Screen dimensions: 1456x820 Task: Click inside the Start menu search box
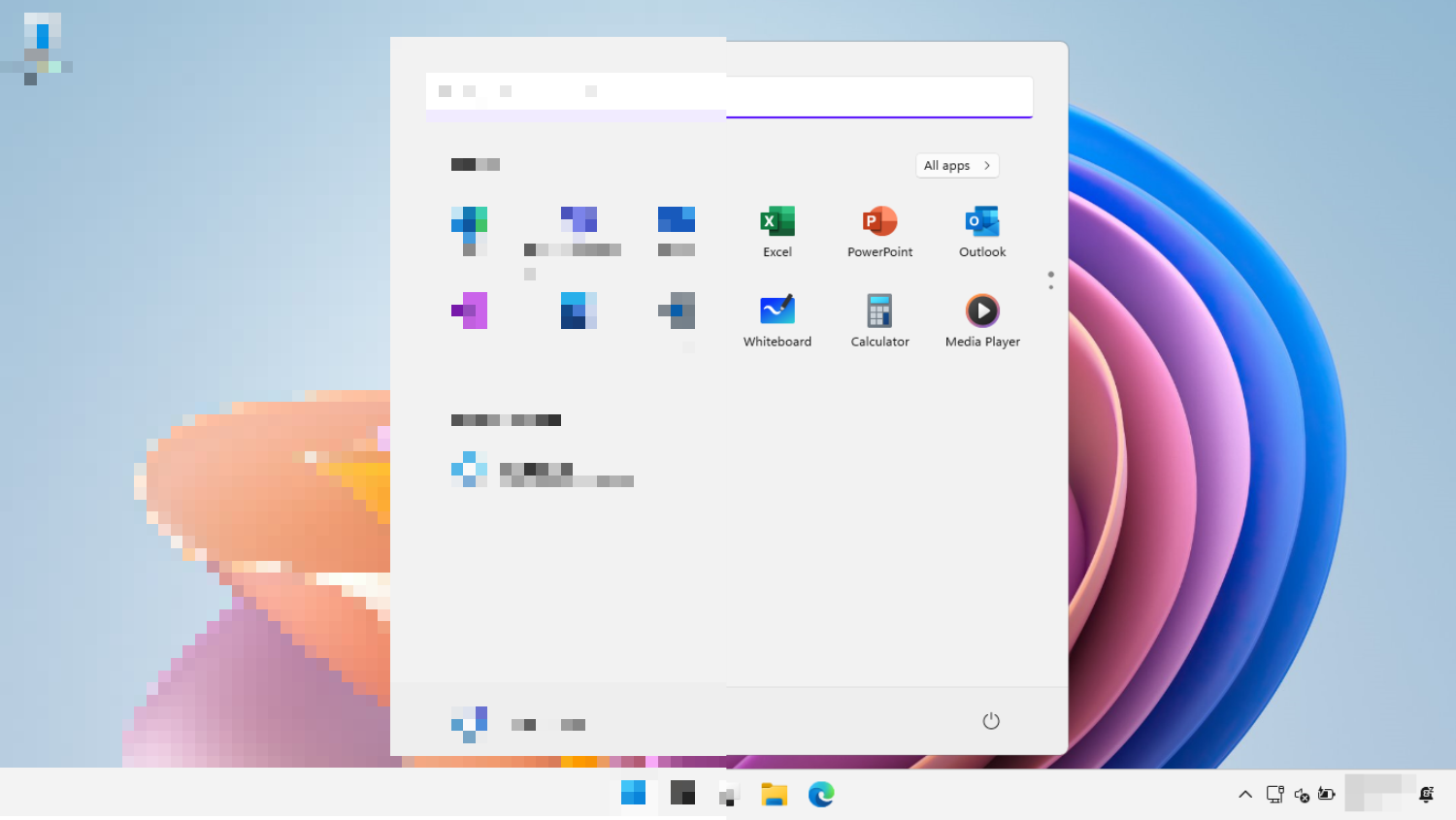point(729,96)
